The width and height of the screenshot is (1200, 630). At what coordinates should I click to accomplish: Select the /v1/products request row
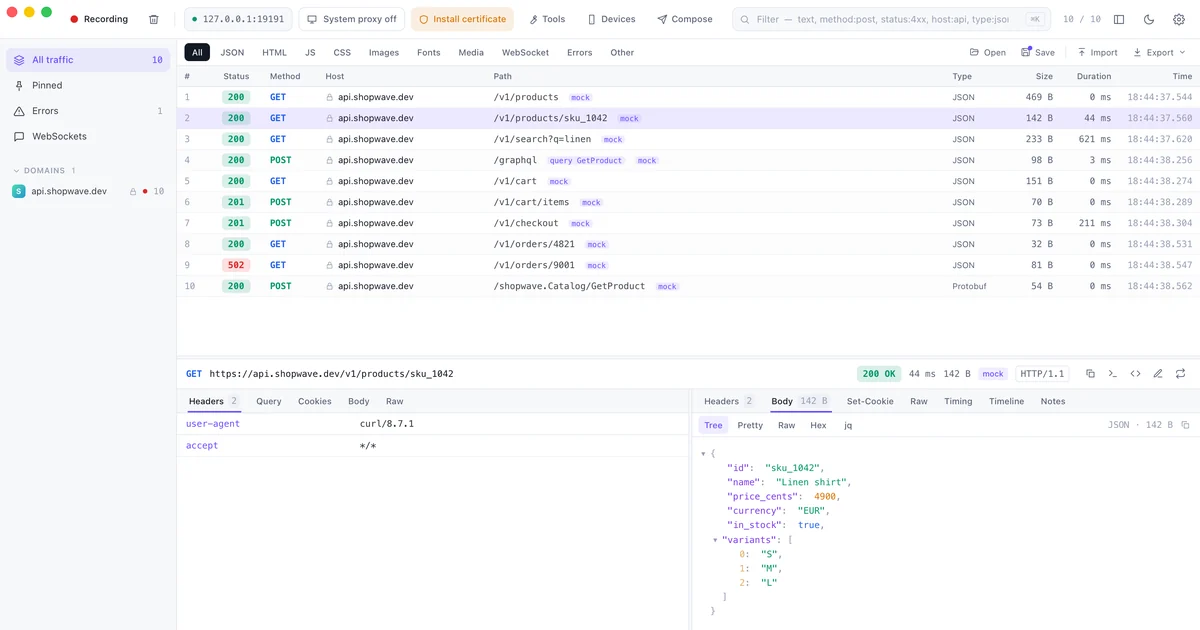(x=688, y=97)
